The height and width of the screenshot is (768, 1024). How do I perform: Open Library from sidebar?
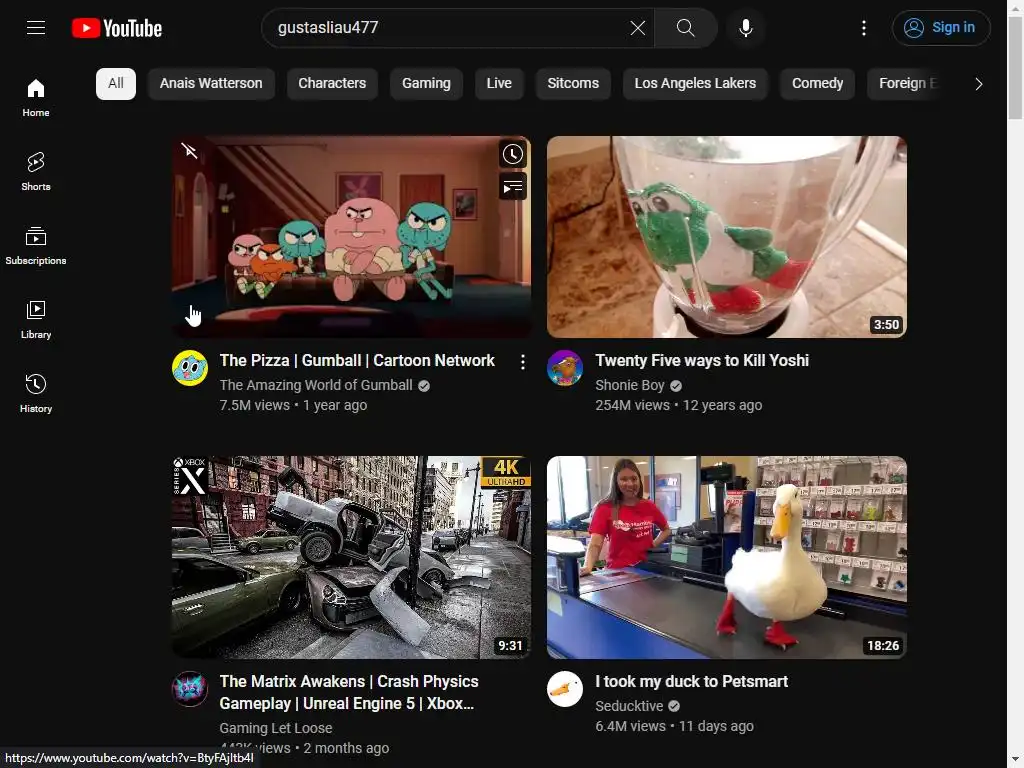coord(36,319)
